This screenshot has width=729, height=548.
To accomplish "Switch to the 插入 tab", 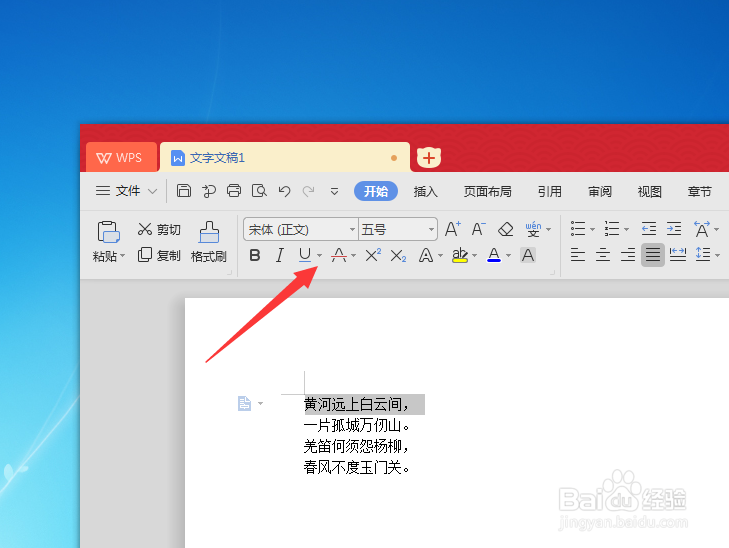I will (425, 191).
